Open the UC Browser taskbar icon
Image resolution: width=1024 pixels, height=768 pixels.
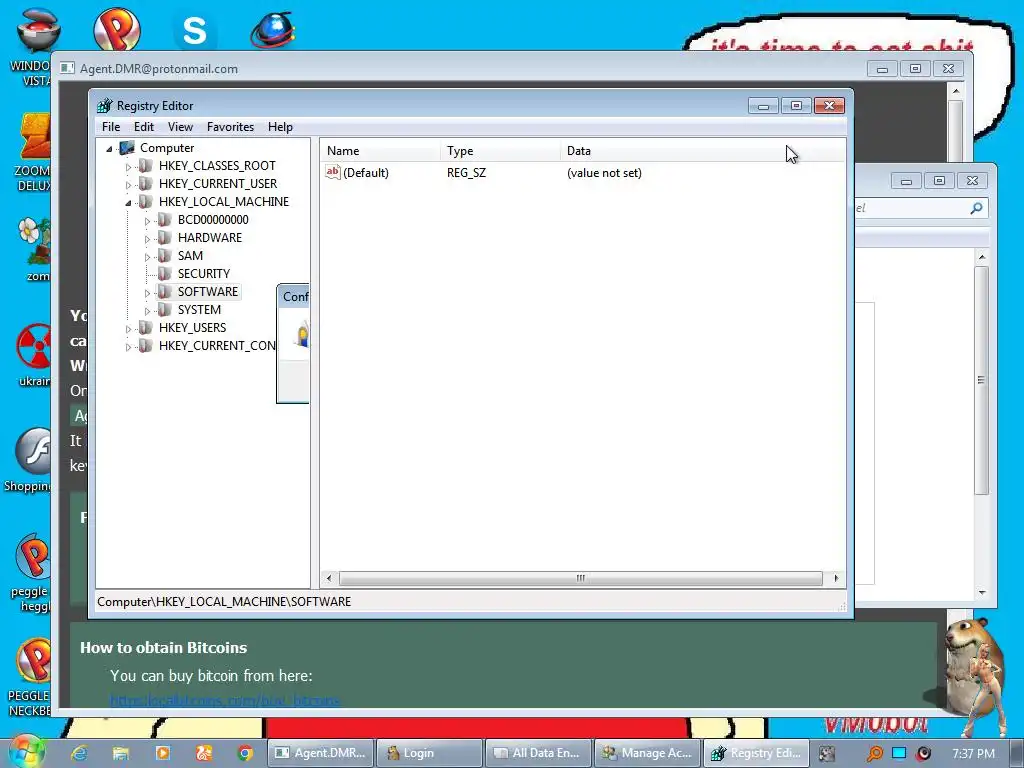coord(204,753)
